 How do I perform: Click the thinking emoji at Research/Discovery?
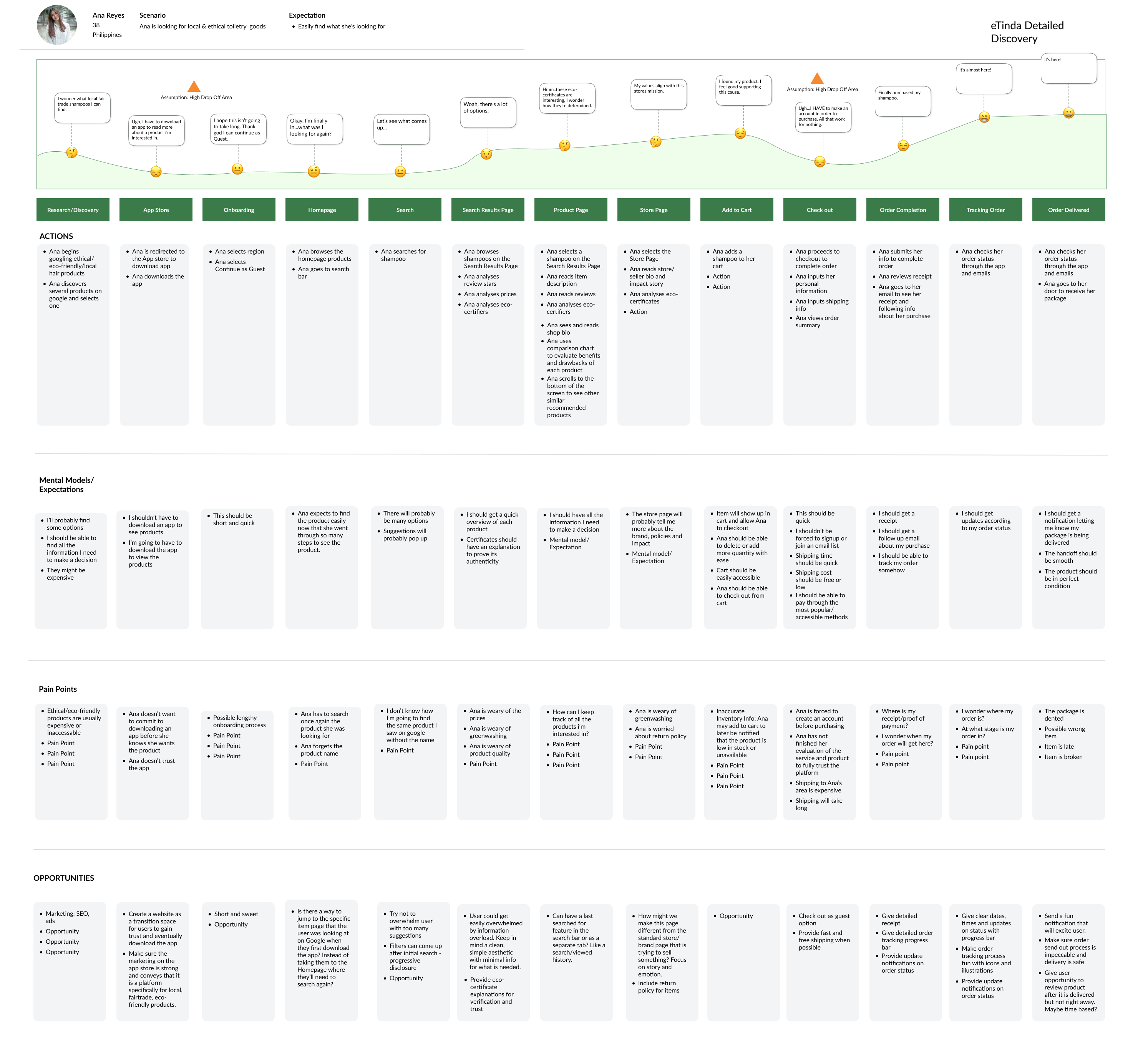click(72, 152)
